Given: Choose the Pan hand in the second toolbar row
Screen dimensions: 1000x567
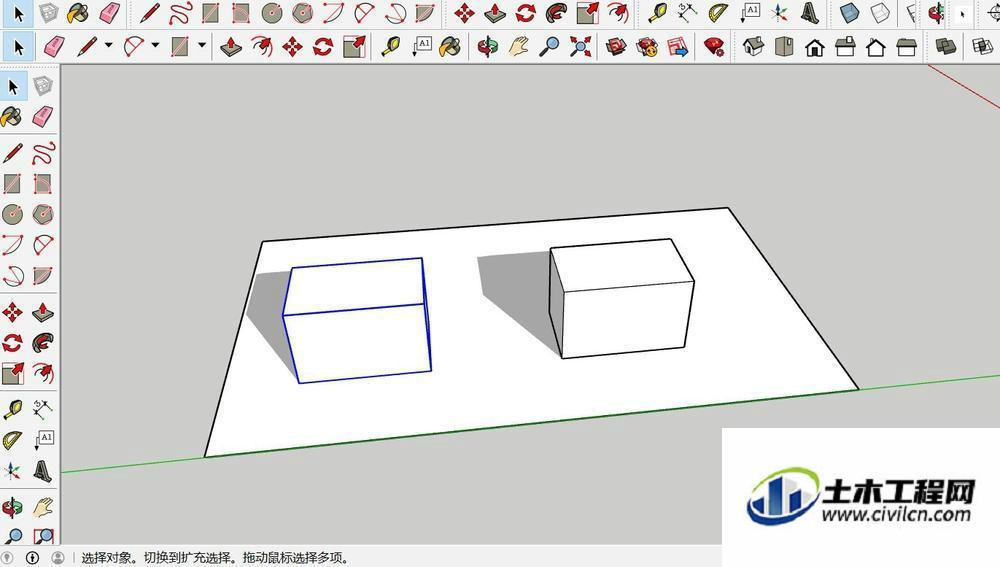Looking at the screenshot, I should point(518,47).
